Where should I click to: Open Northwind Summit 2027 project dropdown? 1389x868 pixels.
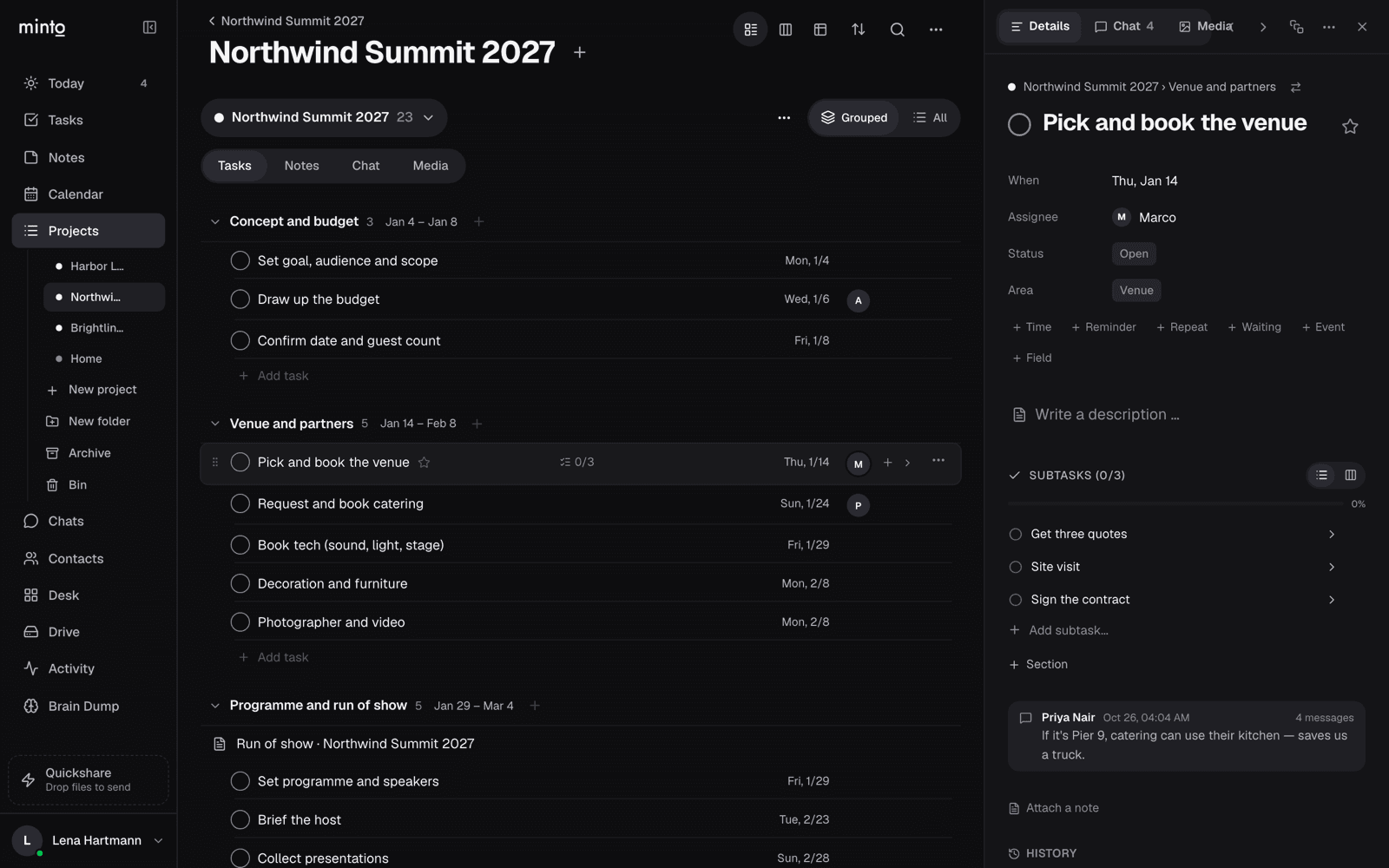point(324,117)
